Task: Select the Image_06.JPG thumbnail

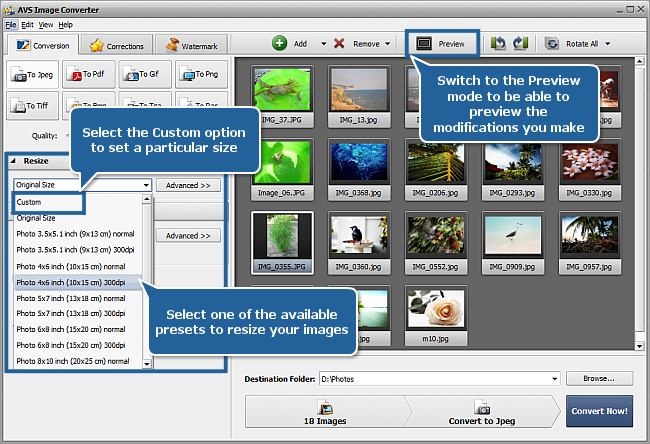Action: pos(282,170)
